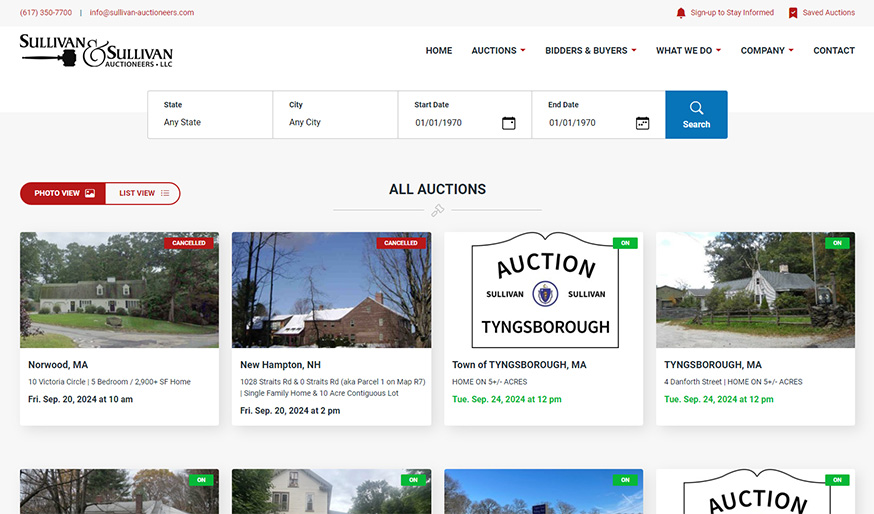The height and width of the screenshot is (514, 874).
Task: Click the ALL AUCTIONS heading
Action: click(x=438, y=190)
